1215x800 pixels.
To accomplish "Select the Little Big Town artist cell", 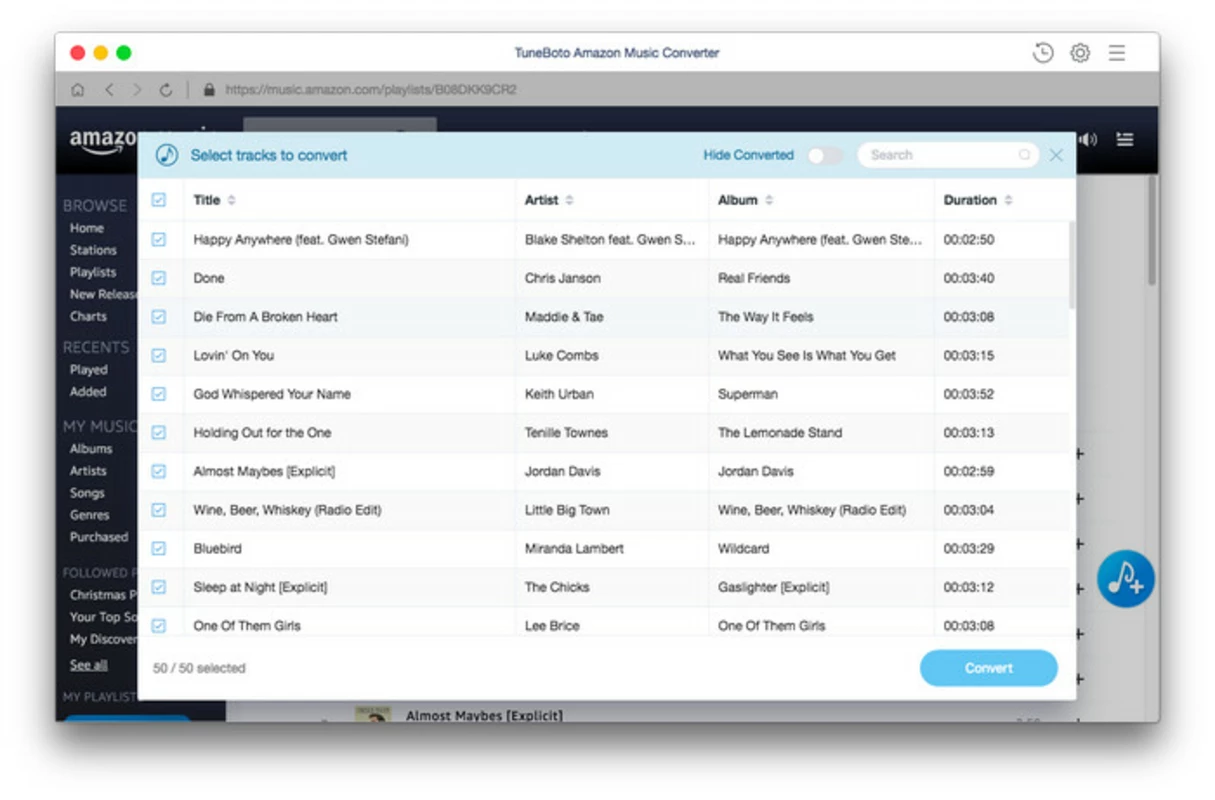I will coord(567,510).
